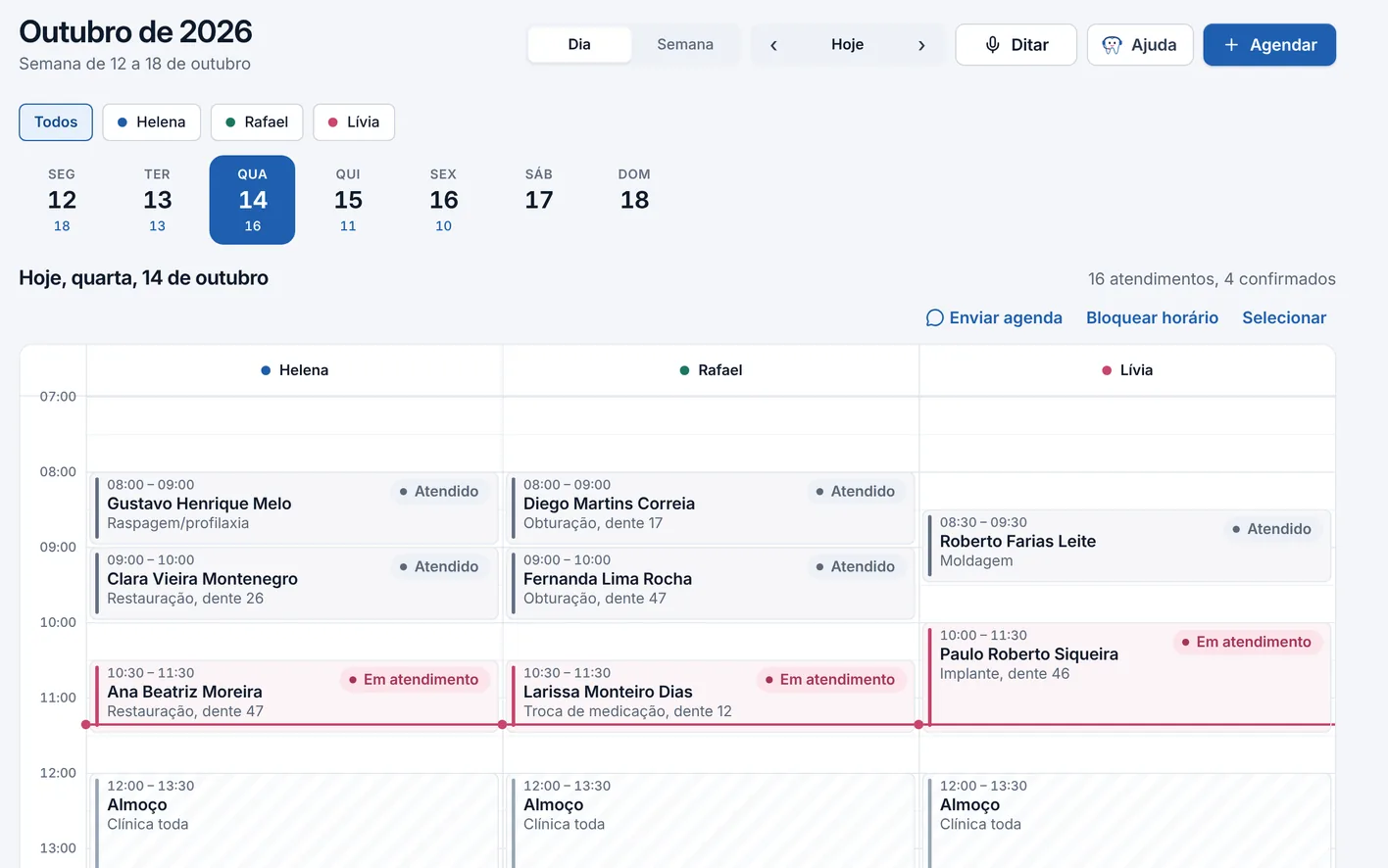Select Monday 12 in week strip
This screenshot has height=868, width=1388.
coord(62,200)
